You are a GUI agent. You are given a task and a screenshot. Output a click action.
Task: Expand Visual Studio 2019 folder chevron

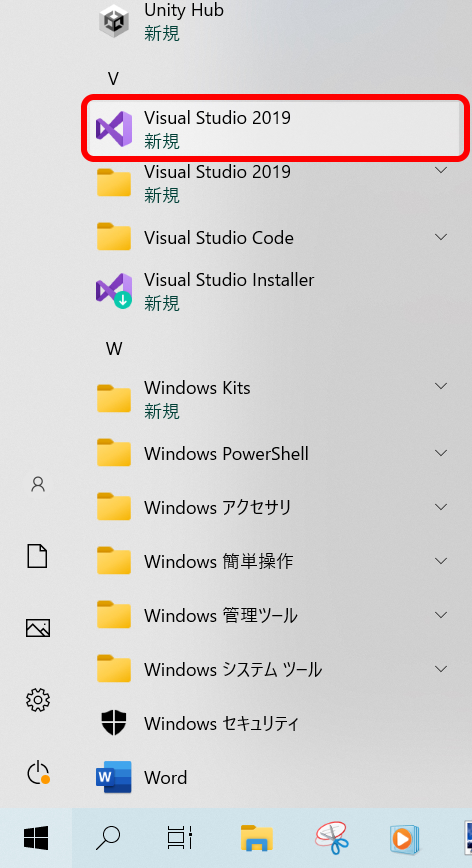441,170
